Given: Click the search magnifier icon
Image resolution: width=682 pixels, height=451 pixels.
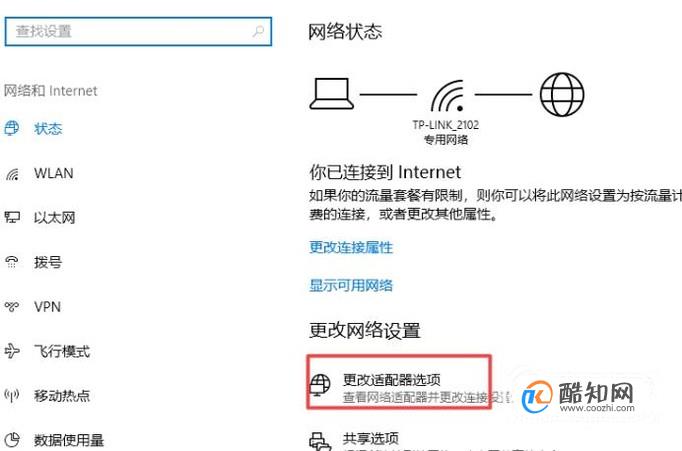Looking at the screenshot, I should pyautogui.click(x=258, y=31).
